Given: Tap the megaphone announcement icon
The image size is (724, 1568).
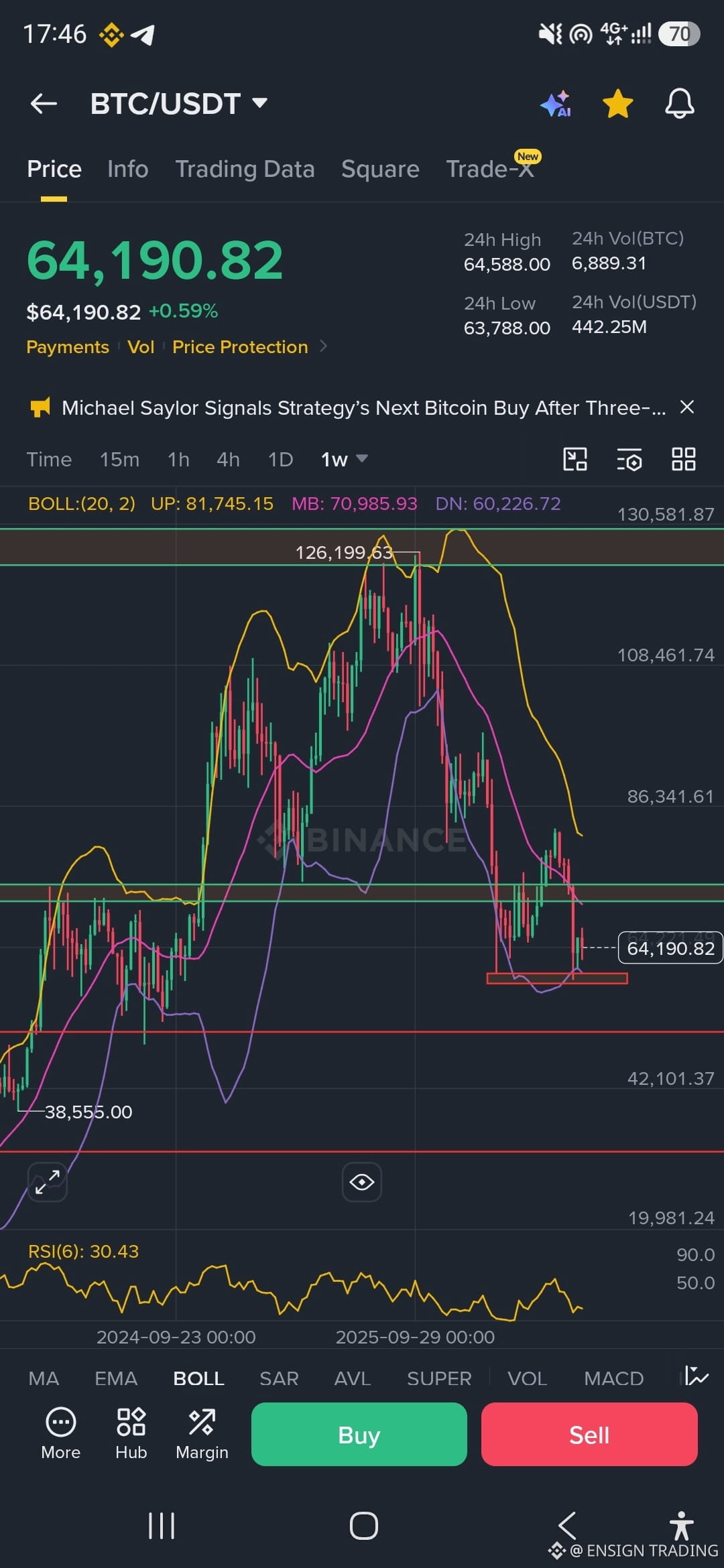Looking at the screenshot, I should point(40,407).
